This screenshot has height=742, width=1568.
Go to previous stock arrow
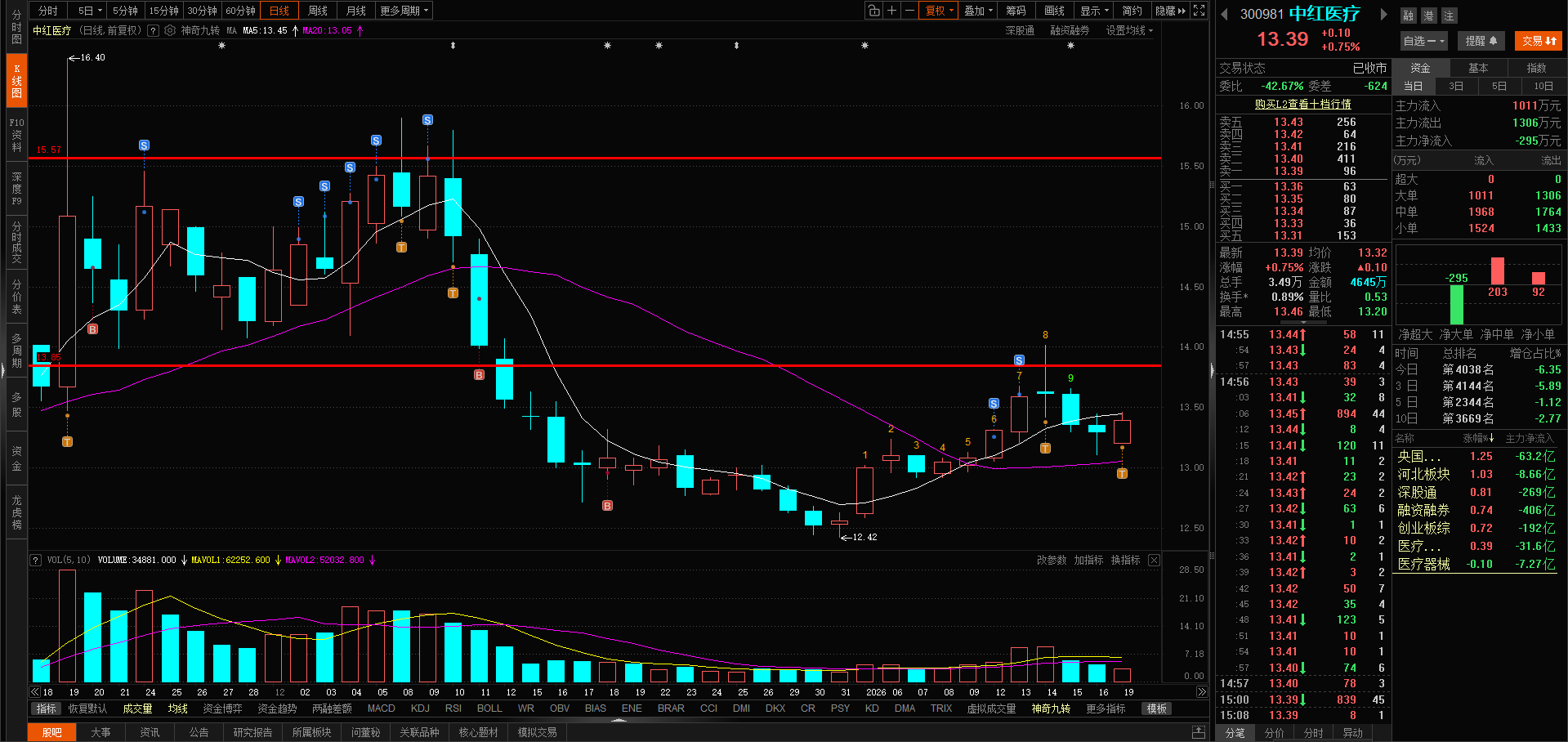pyautogui.click(x=1224, y=14)
